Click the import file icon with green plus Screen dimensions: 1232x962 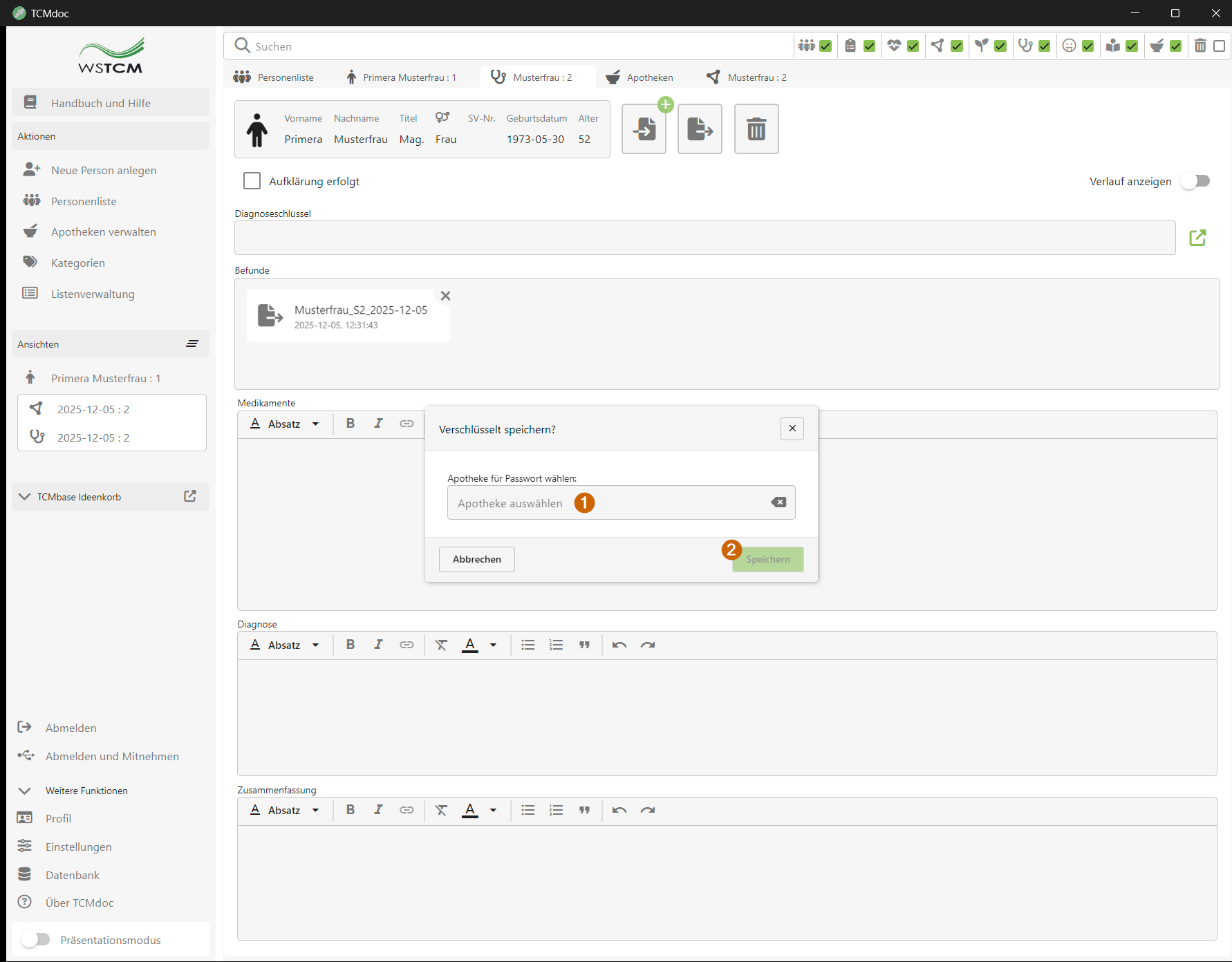point(644,129)
